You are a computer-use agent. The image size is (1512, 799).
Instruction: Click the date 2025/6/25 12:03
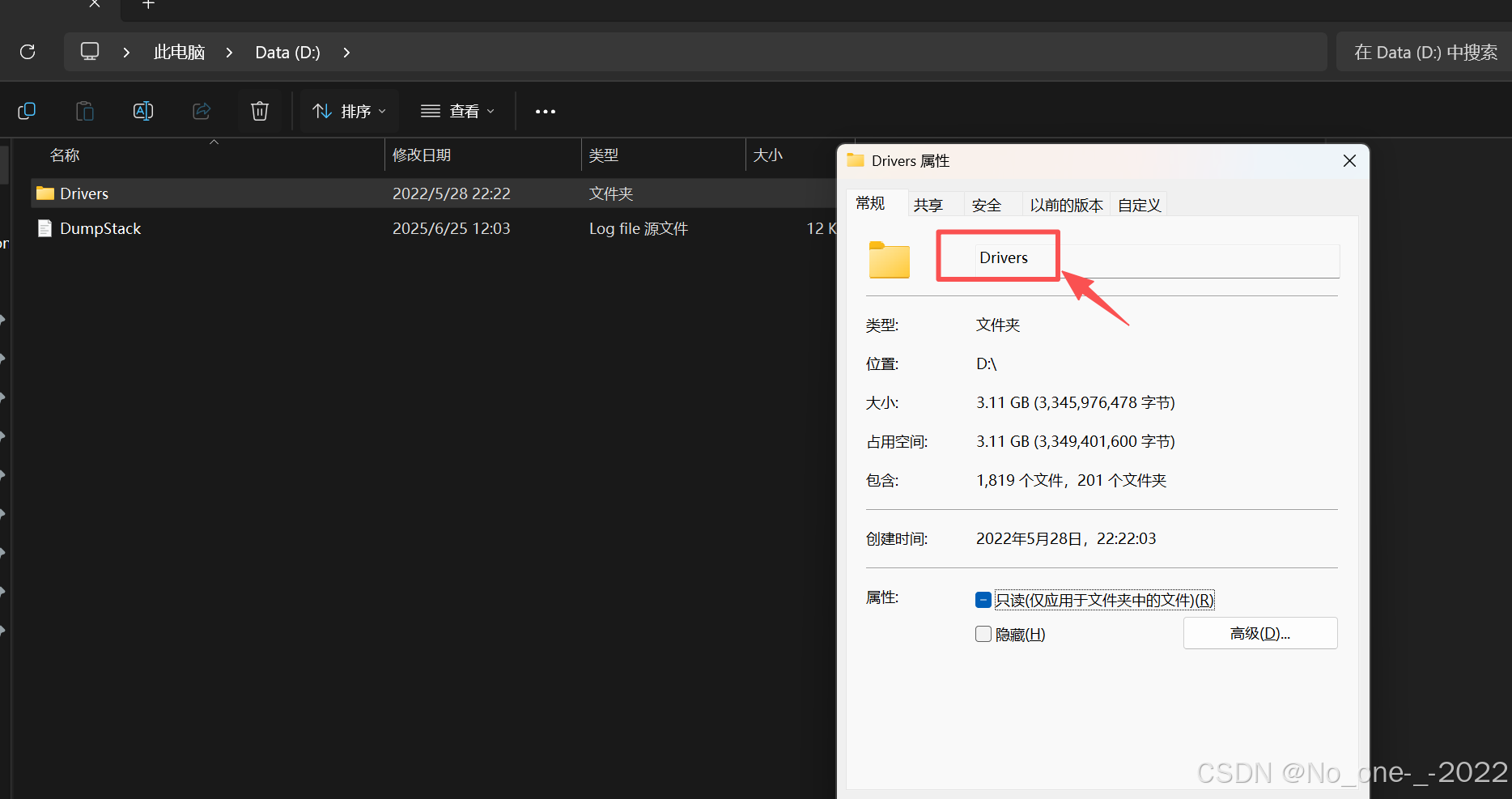point(452,228)
